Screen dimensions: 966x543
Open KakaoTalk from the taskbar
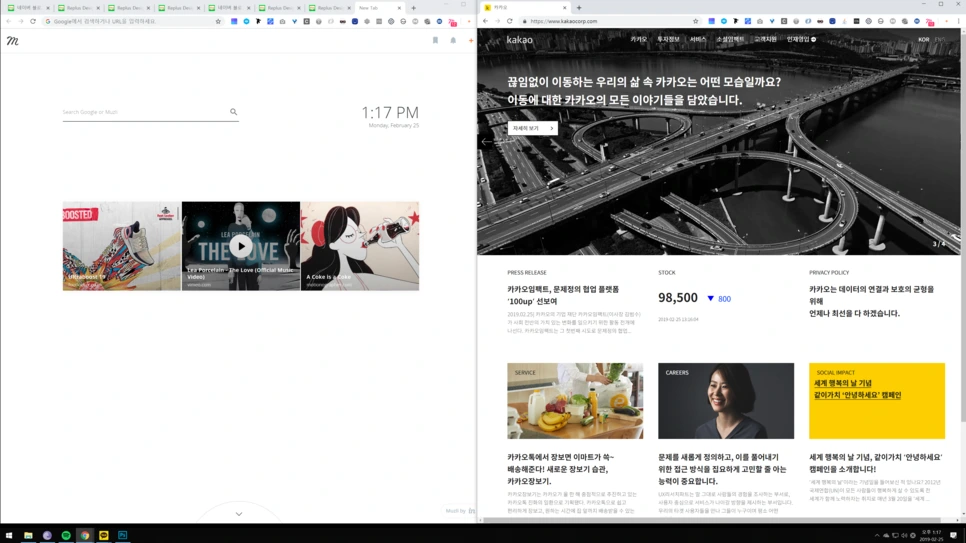tap(104, 535)
